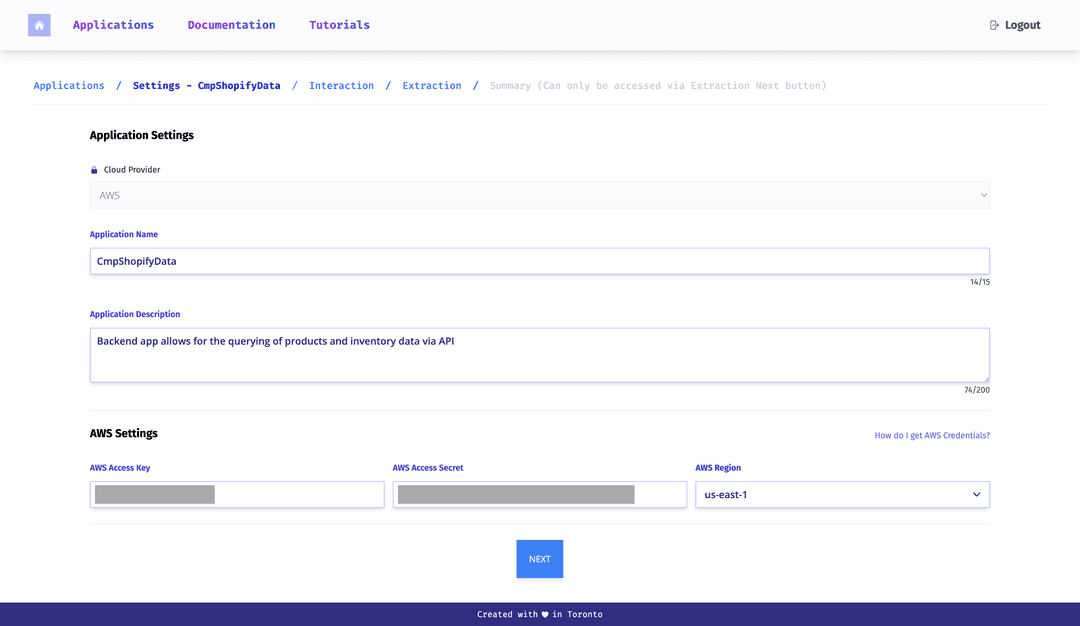Open the Cloud Provider AWS dropdown
This screenshot has height=626, width=1080.
click(539, 195)
